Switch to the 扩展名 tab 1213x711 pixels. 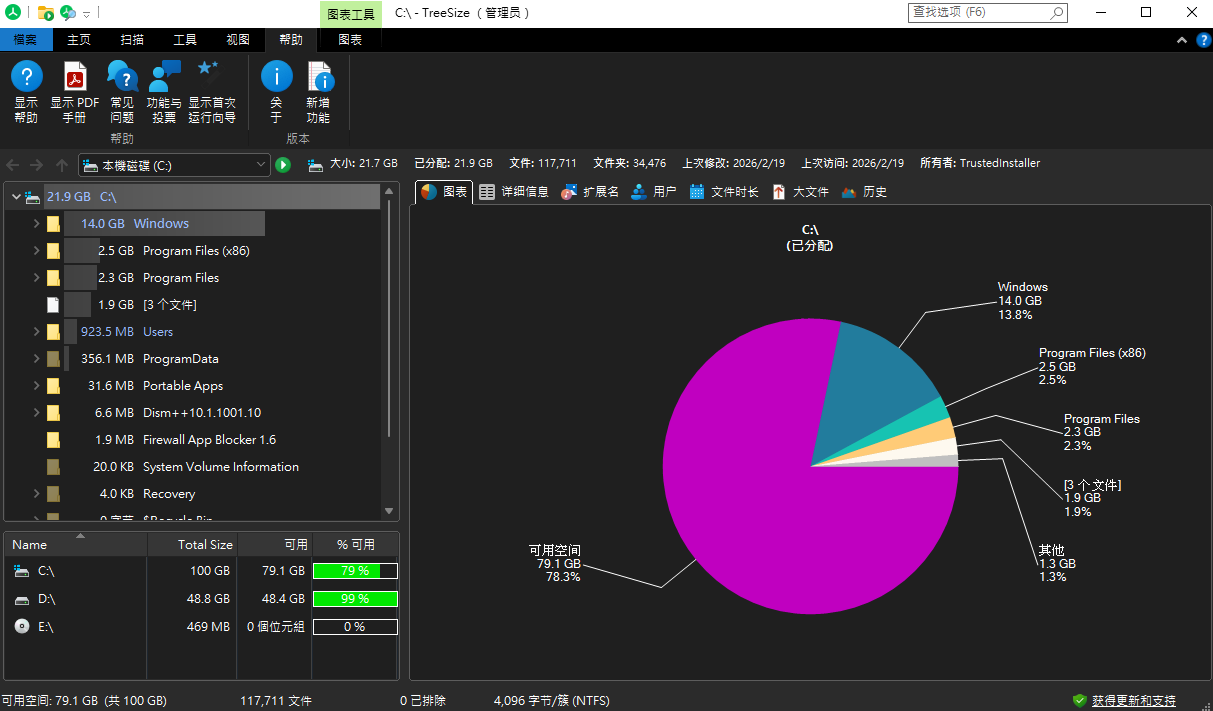590,192
